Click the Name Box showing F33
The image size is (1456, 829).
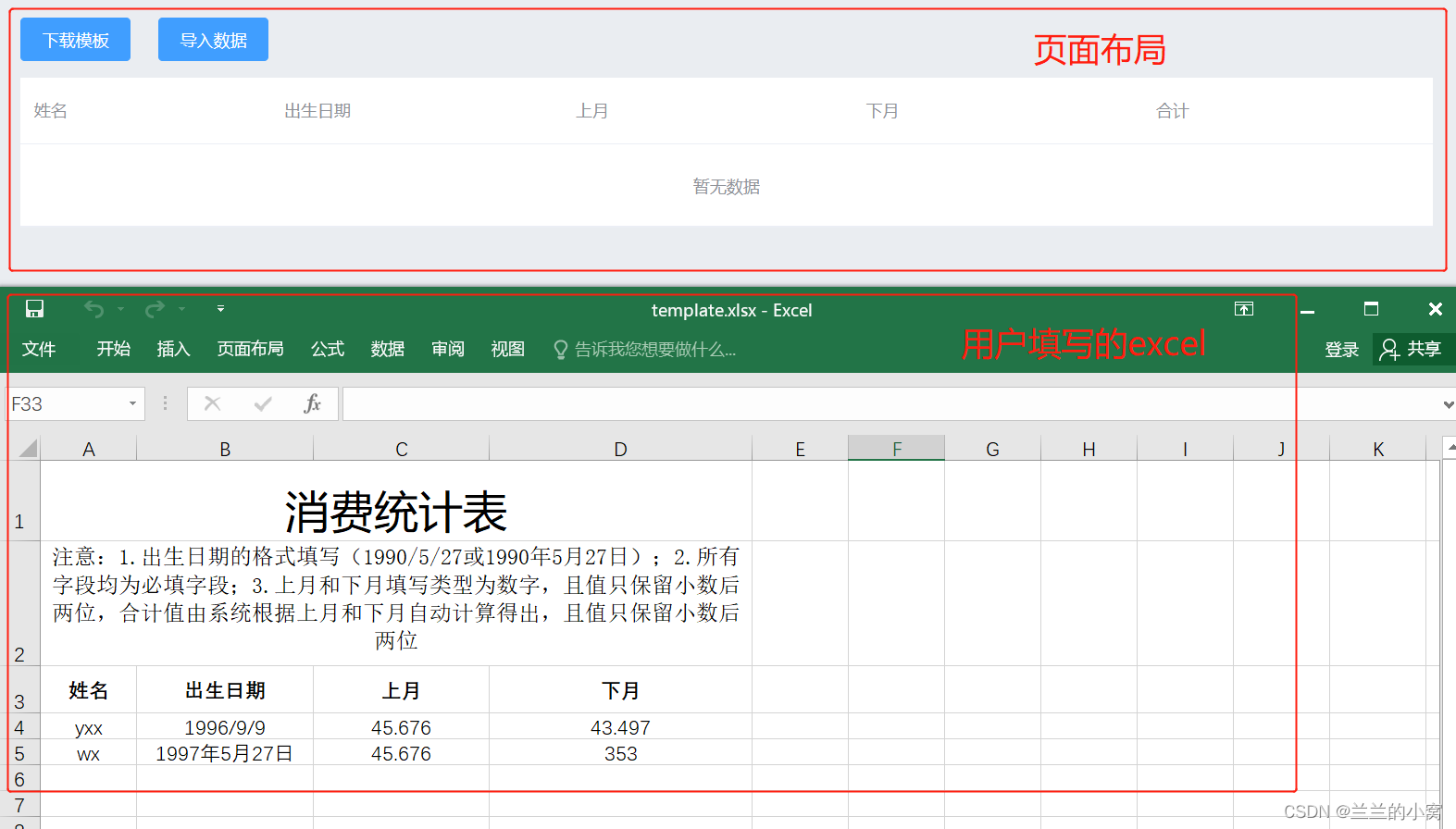coord(65,404)
